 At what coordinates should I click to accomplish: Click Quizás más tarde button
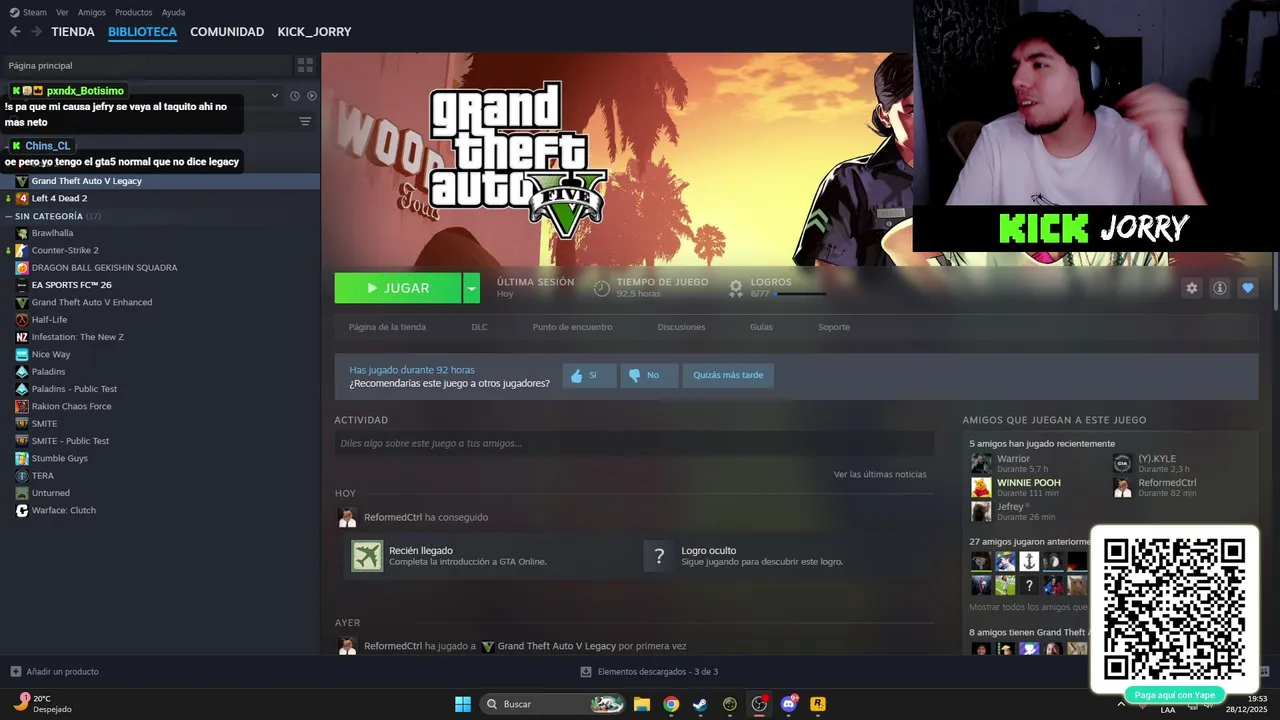click(x=728, y=375)
